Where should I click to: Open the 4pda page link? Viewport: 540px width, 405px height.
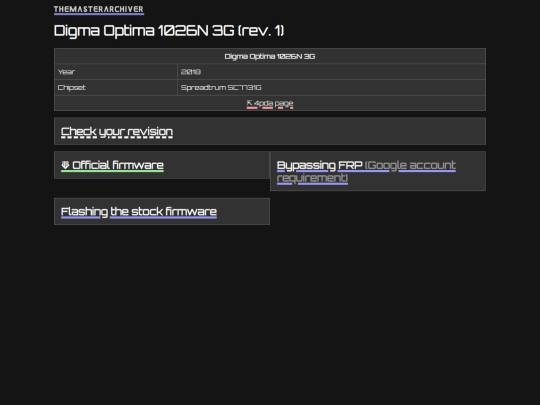(270, 103)
